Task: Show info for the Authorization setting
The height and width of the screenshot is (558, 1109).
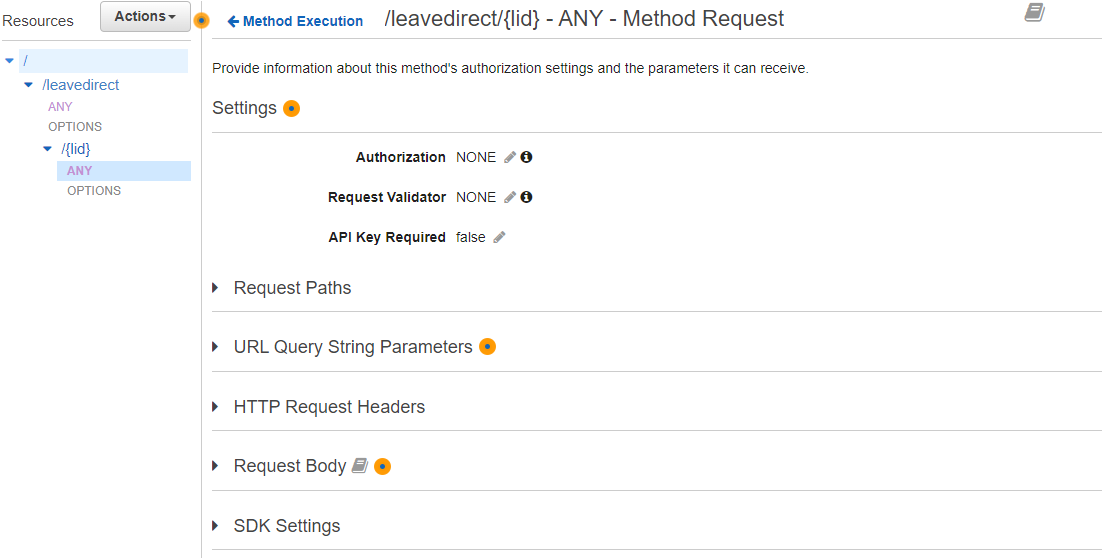Action: point(526,157)
